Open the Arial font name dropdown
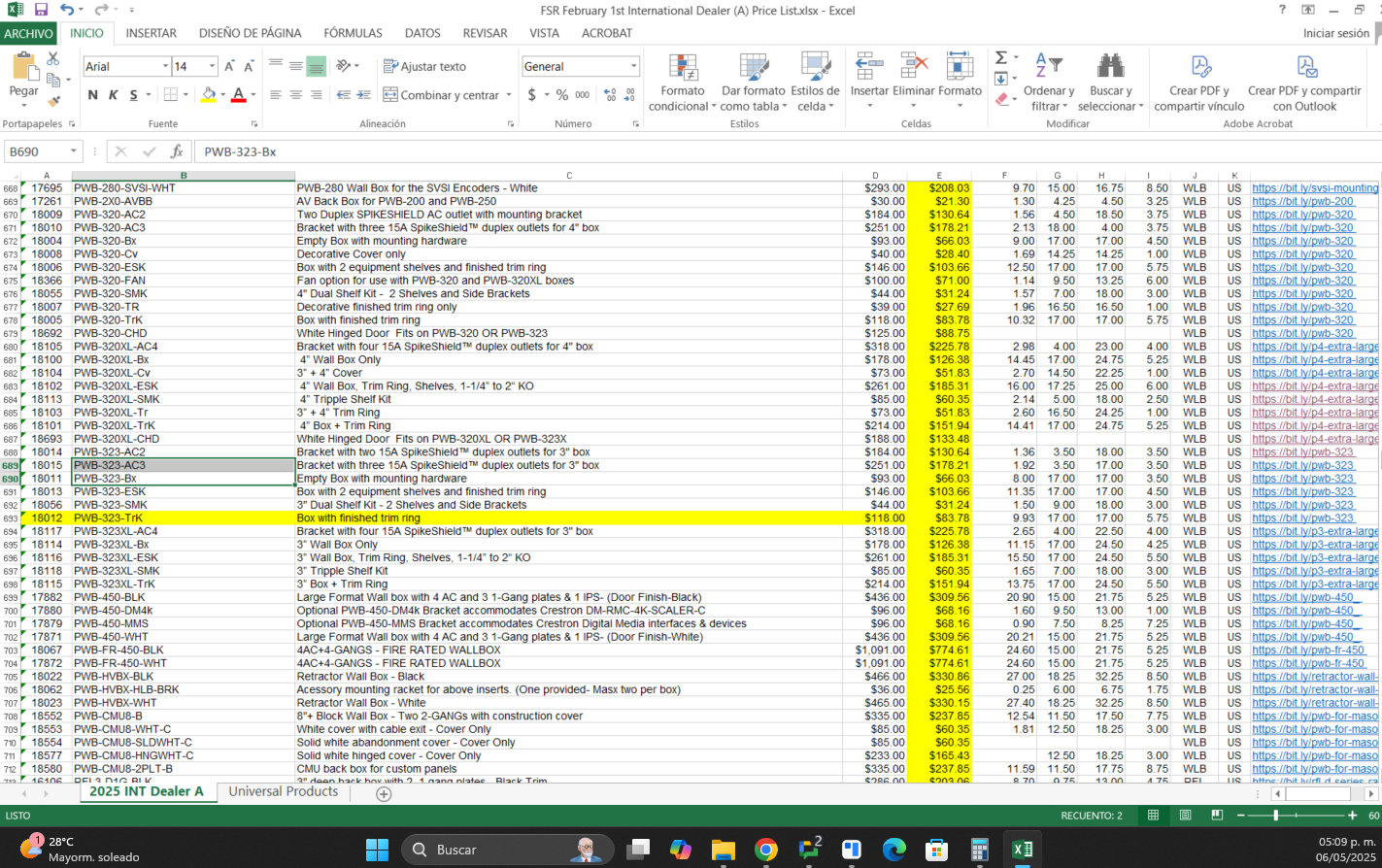1382x868 pixels. pyautogui.click(x=165, y=66)
